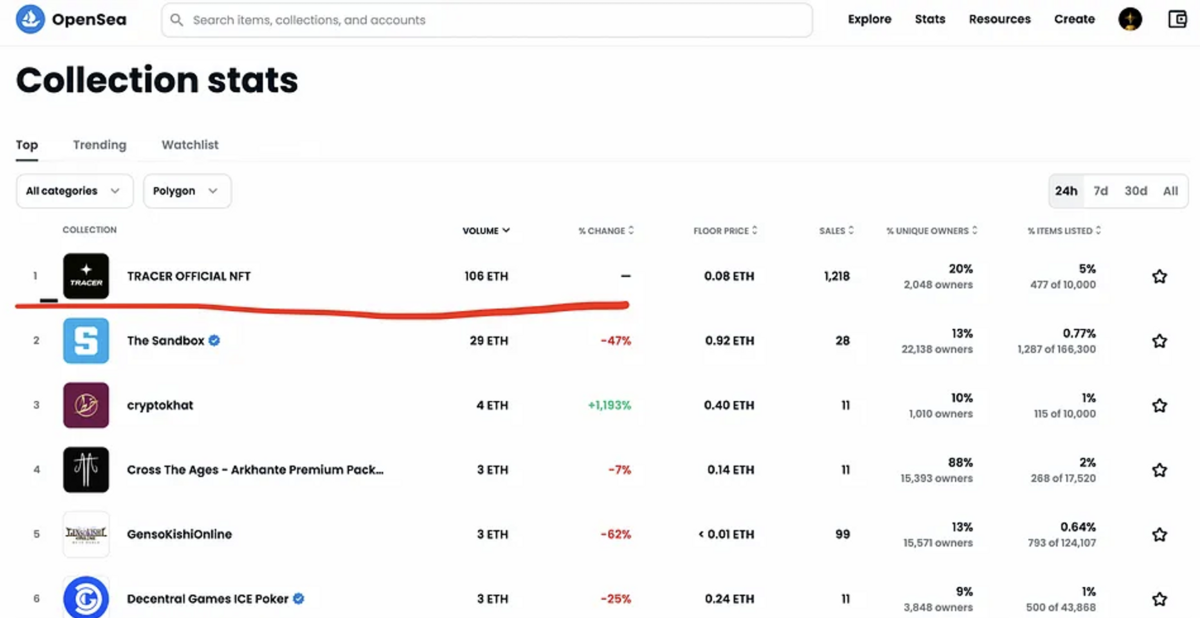Open Decentral Games ICE Poker logo

pyautogui.click(x=86, y=597)
